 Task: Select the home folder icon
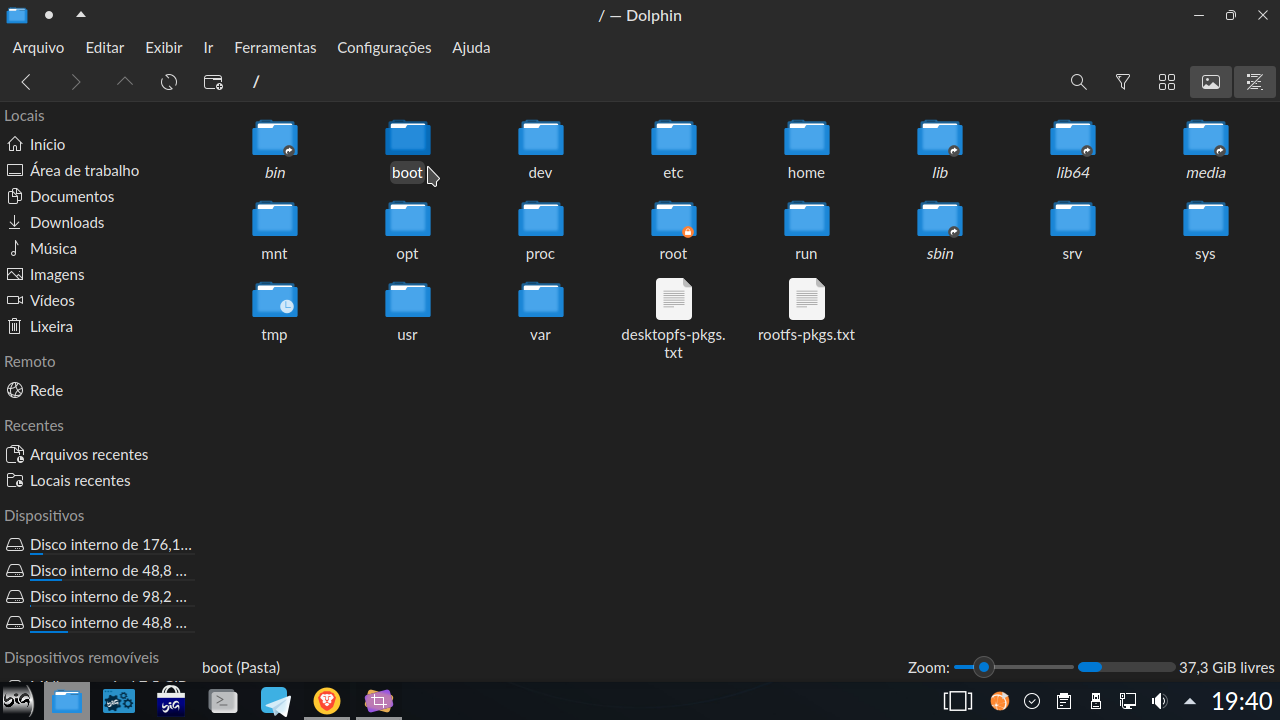click(x=807, y=138)
